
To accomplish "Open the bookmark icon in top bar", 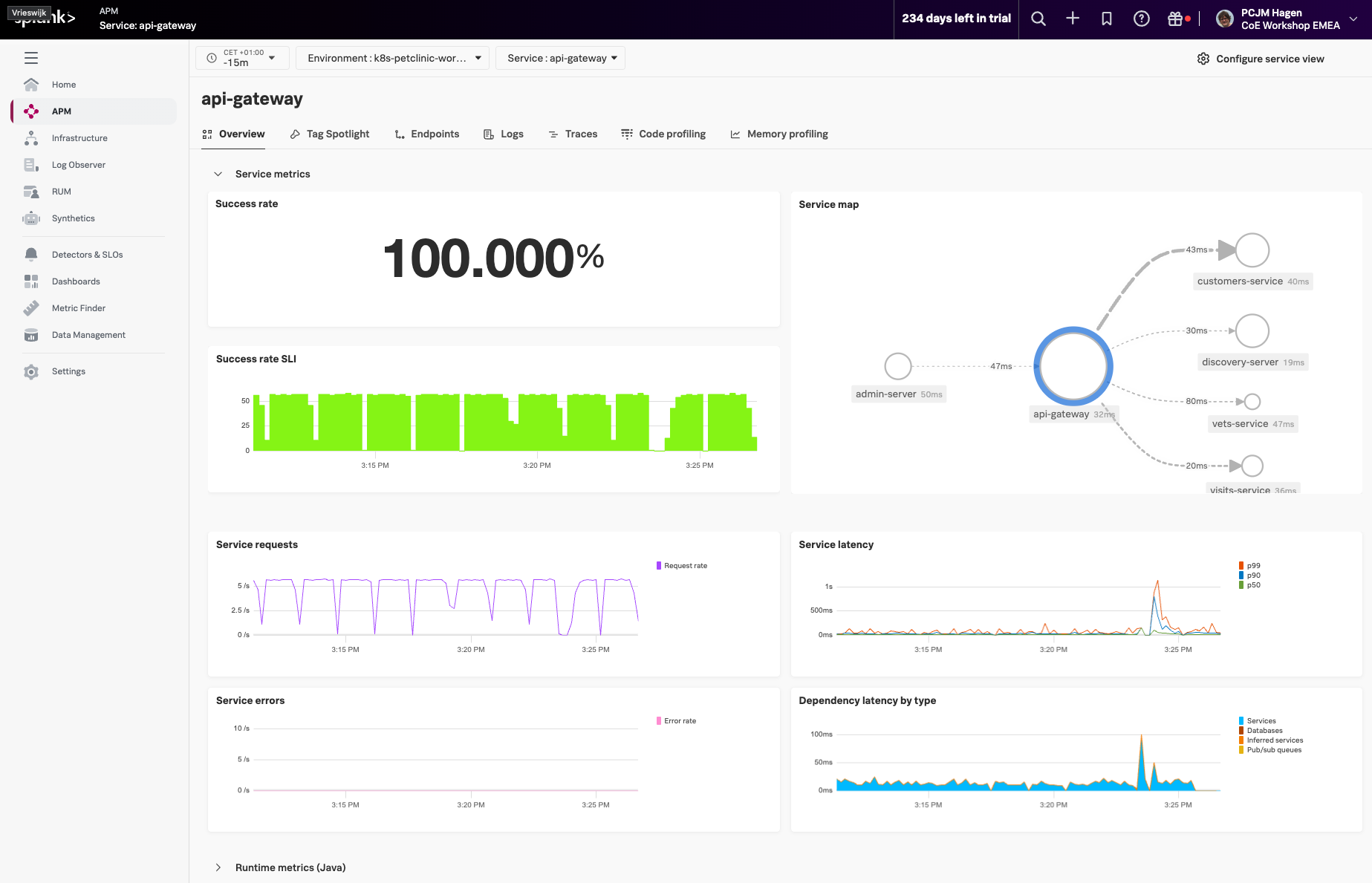I will 1106,19.
